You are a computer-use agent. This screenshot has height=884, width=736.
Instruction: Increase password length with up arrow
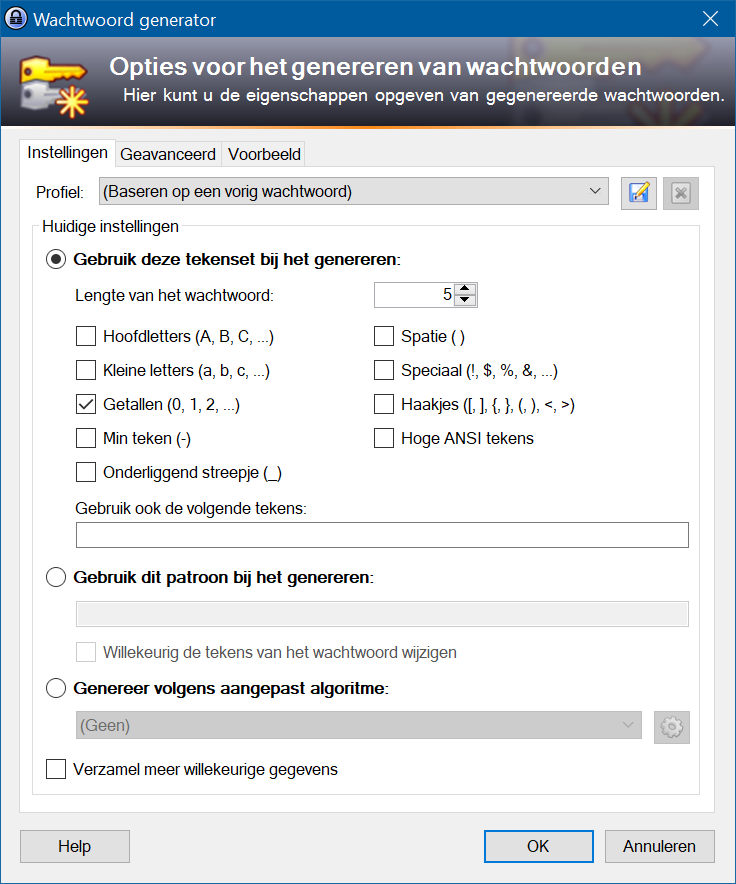[x=464, y=289]
